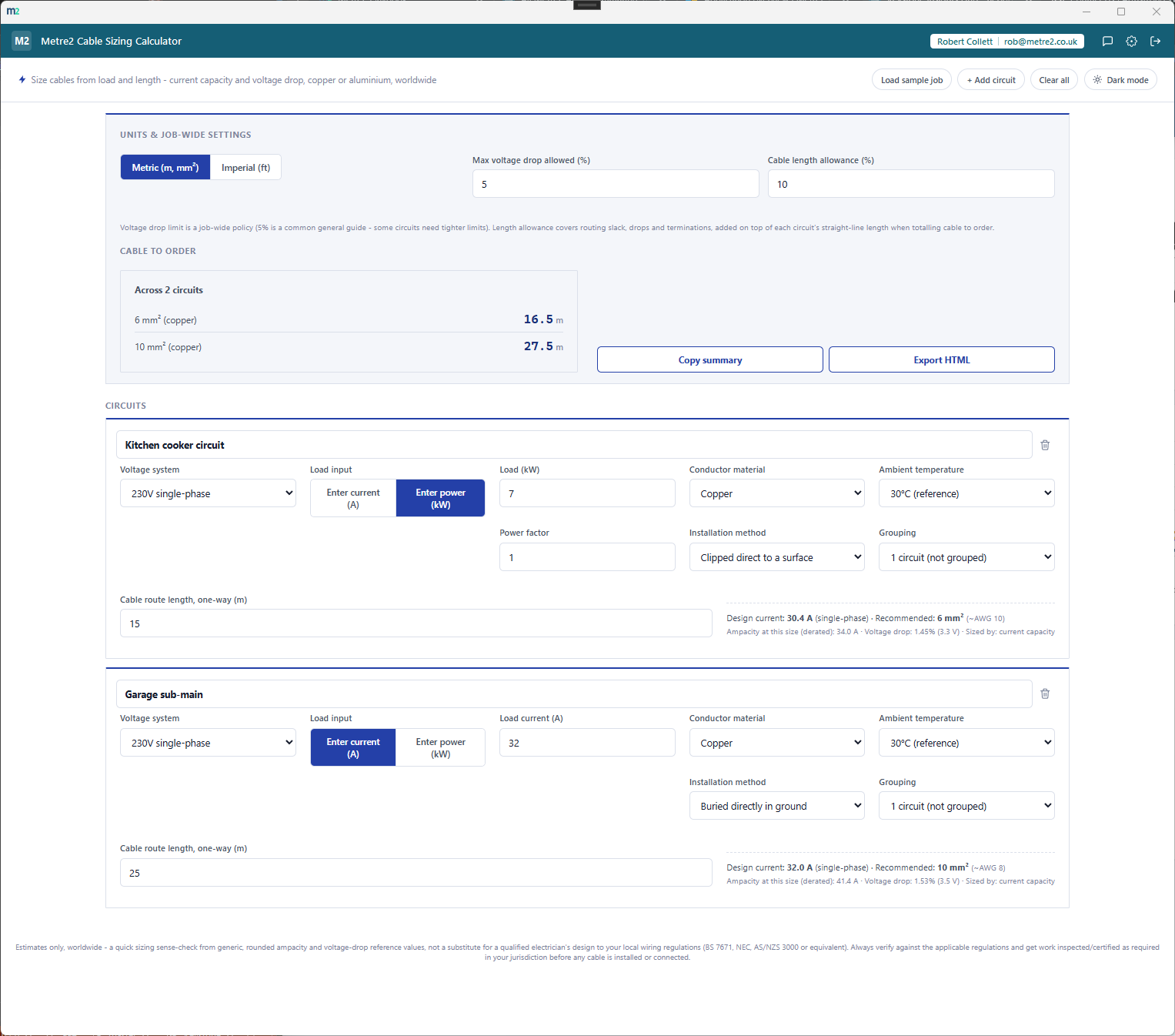Screen dimensions: 1175x1036
Task: Open Voltage system dropdown for Garage sub-main
Action: click(208, 743)
